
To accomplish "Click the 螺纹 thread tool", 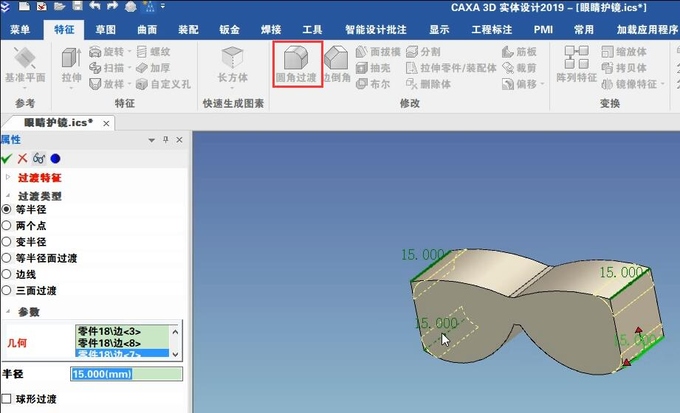I will (153, 52).
